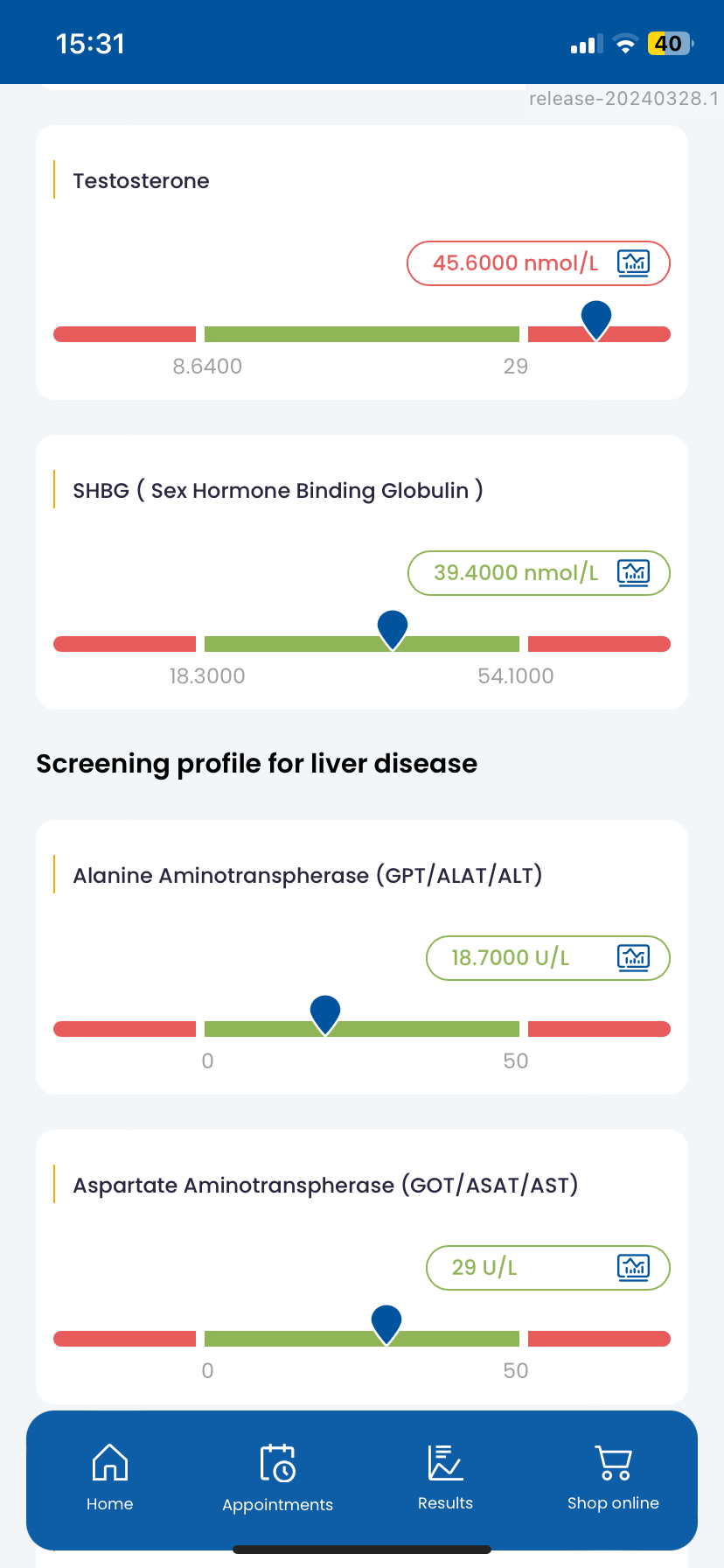Tap Screening profile for liver disease heading

click(257, 764)
